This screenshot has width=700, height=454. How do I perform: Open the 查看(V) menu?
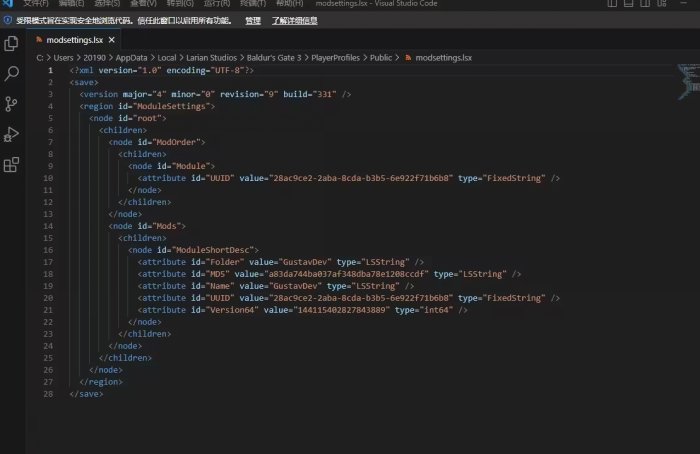[143, 4]
